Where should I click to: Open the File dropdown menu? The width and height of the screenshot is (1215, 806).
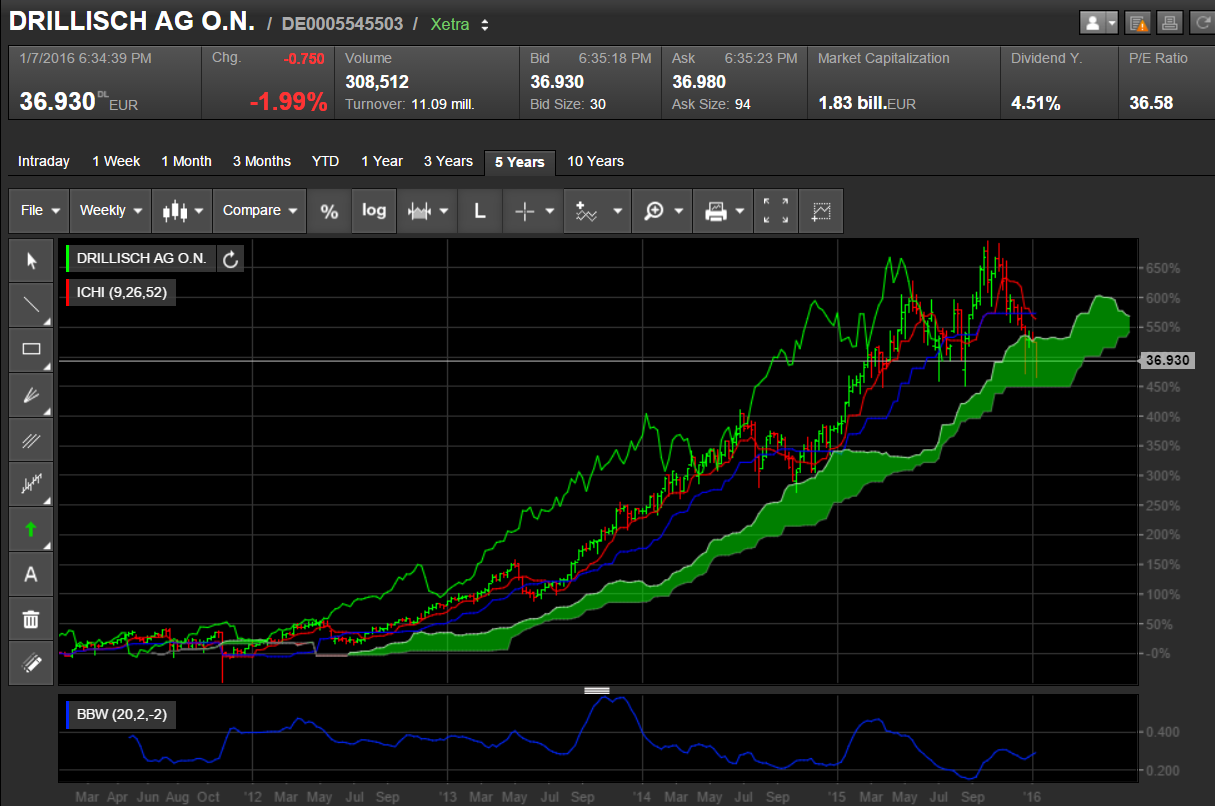point(40,211)
